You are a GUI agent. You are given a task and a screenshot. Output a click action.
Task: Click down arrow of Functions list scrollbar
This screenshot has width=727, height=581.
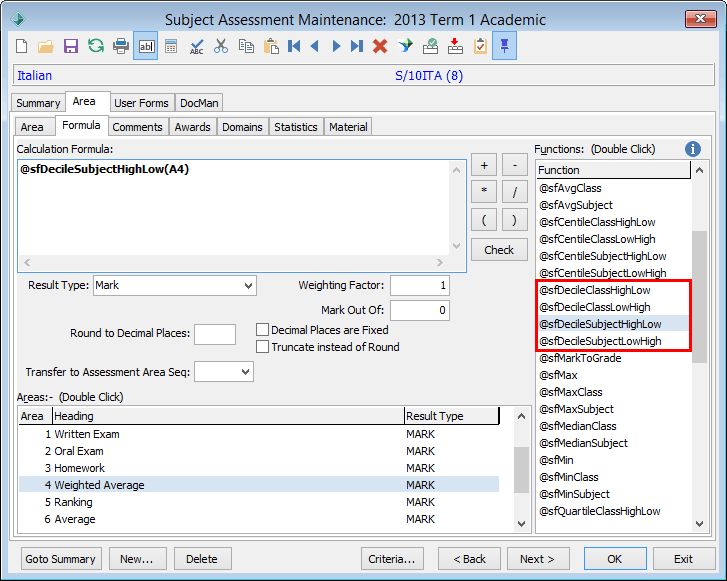tap(700, 524)
